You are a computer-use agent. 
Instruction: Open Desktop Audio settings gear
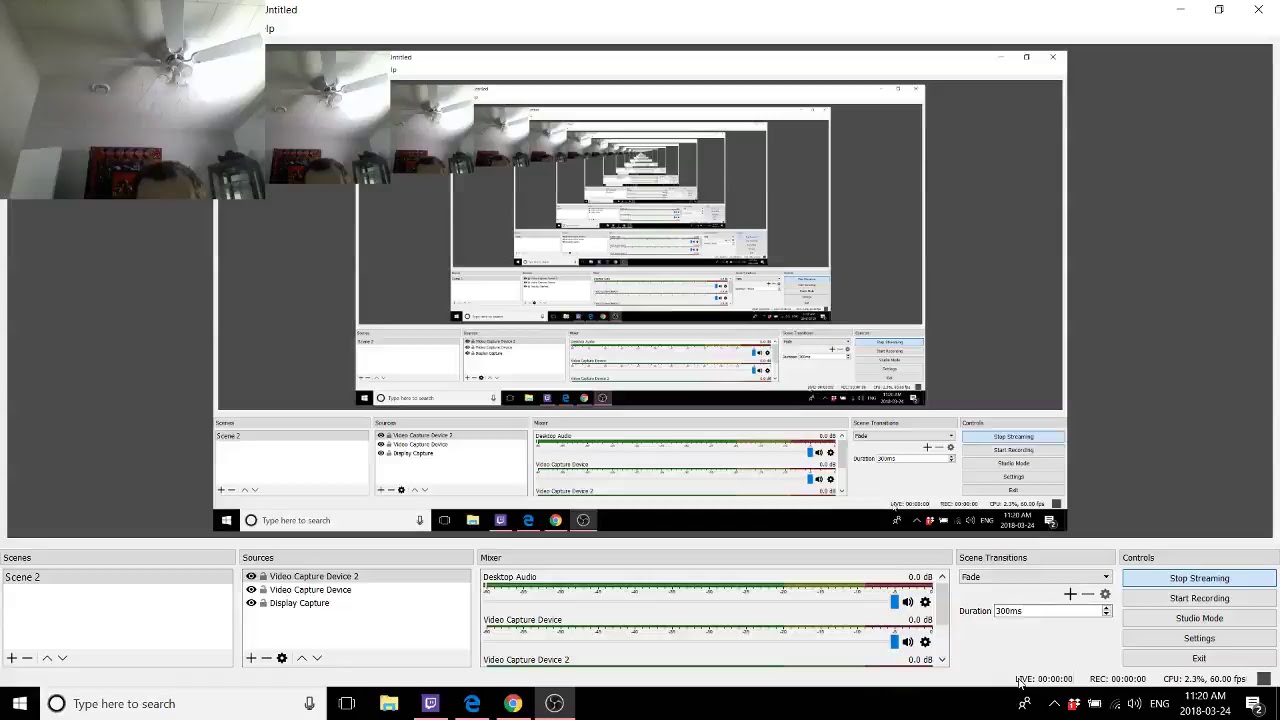point(925,602)
